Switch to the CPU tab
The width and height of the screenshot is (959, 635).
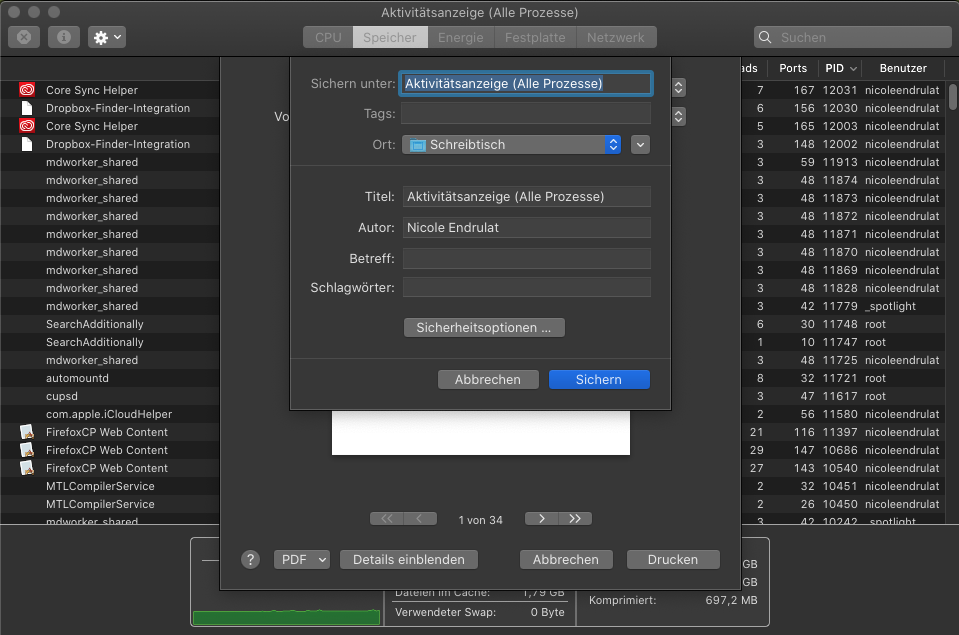328,37
